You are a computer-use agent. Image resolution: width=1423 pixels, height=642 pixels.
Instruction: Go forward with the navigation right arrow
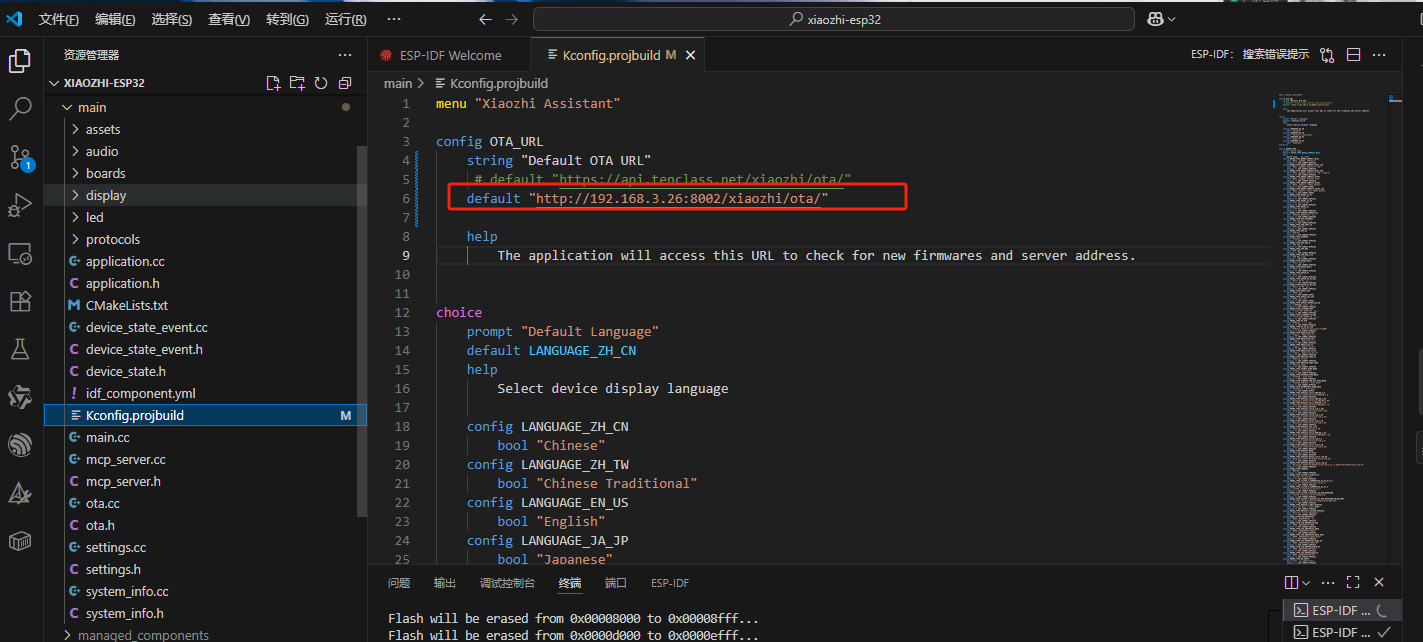(511, 19)
